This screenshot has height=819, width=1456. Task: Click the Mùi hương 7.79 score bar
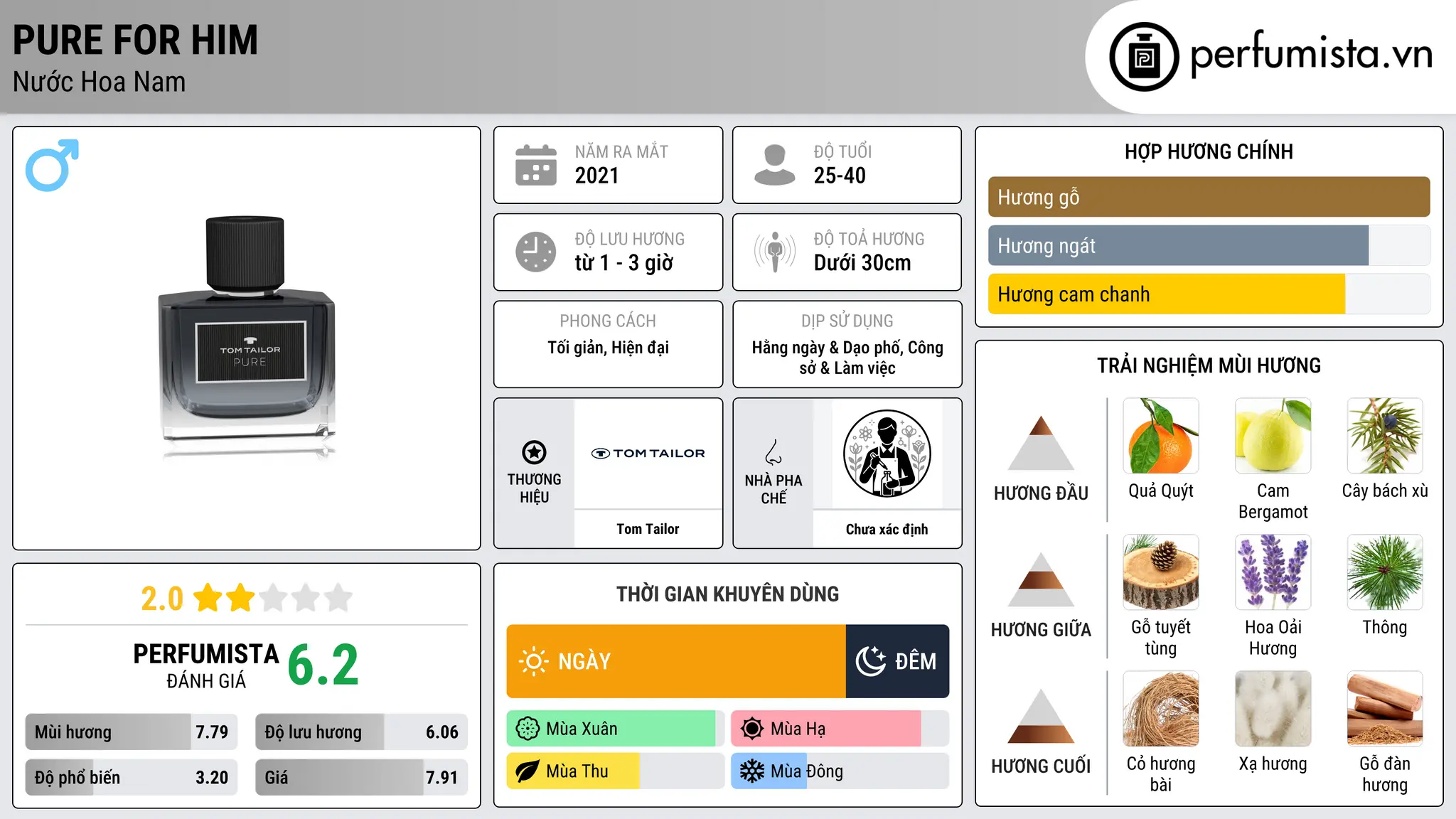point(132,732)
